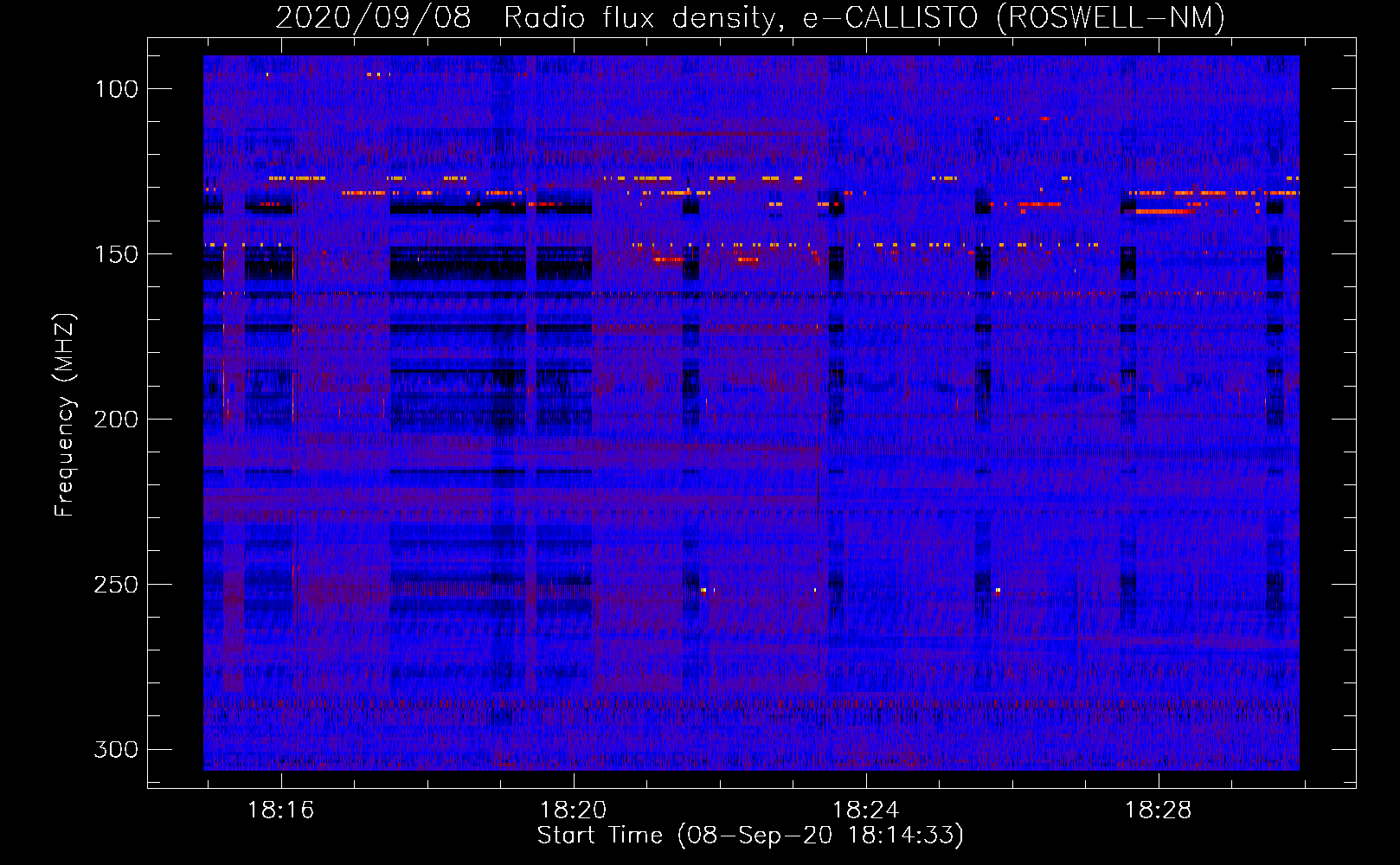Click the '18:16' time tick label

281,811
